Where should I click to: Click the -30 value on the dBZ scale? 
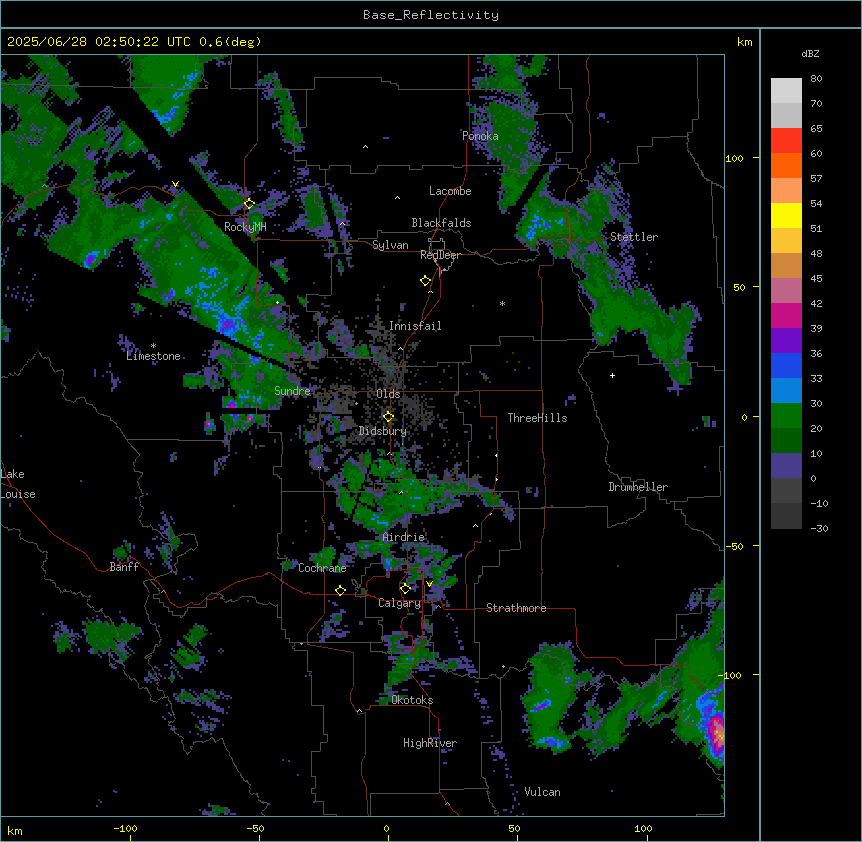[x=819, y=528]
